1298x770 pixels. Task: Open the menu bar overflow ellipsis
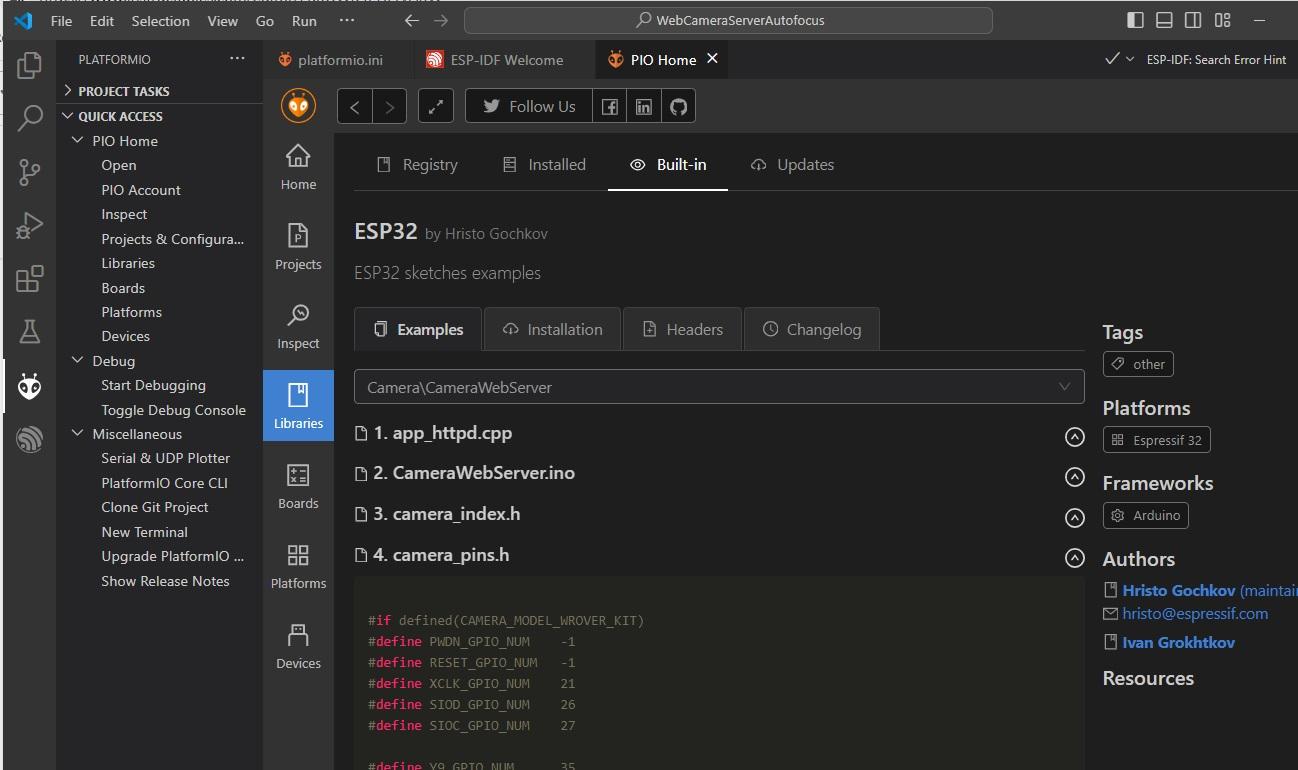click(347, 20)
